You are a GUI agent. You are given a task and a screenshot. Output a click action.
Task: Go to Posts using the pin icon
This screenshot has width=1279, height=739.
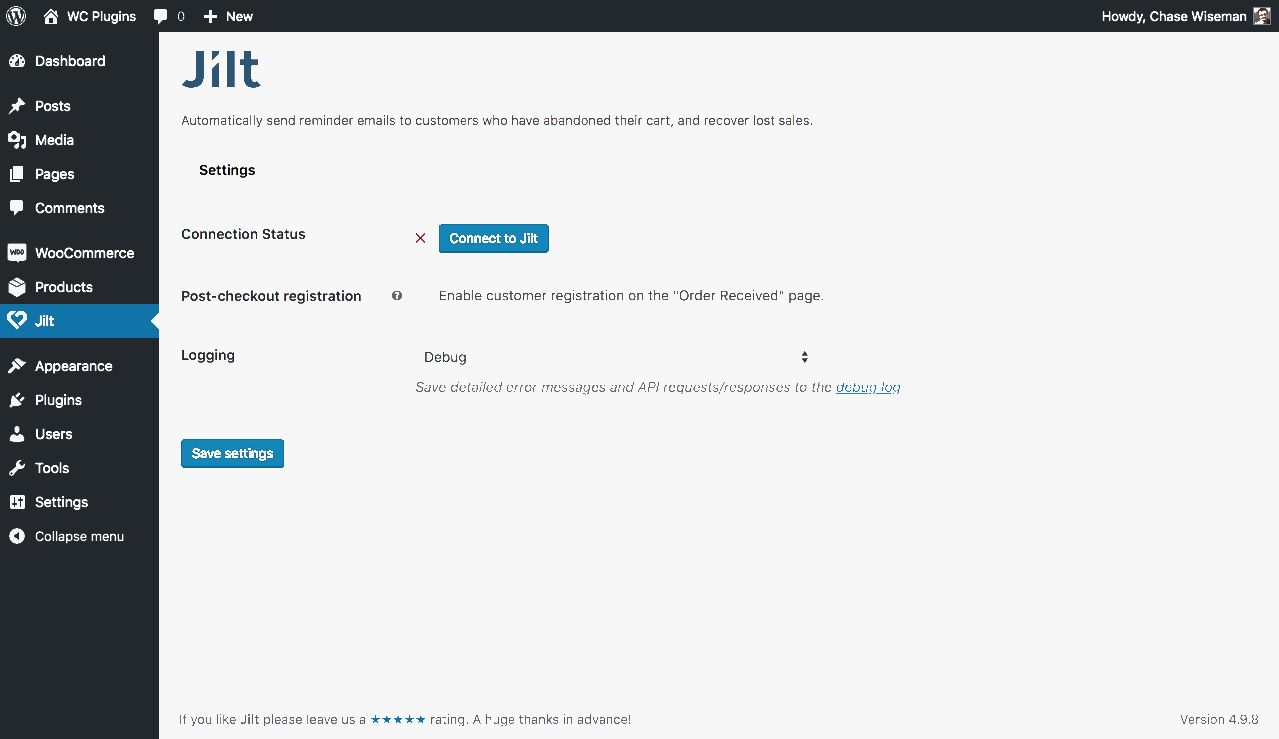point(16,106)
